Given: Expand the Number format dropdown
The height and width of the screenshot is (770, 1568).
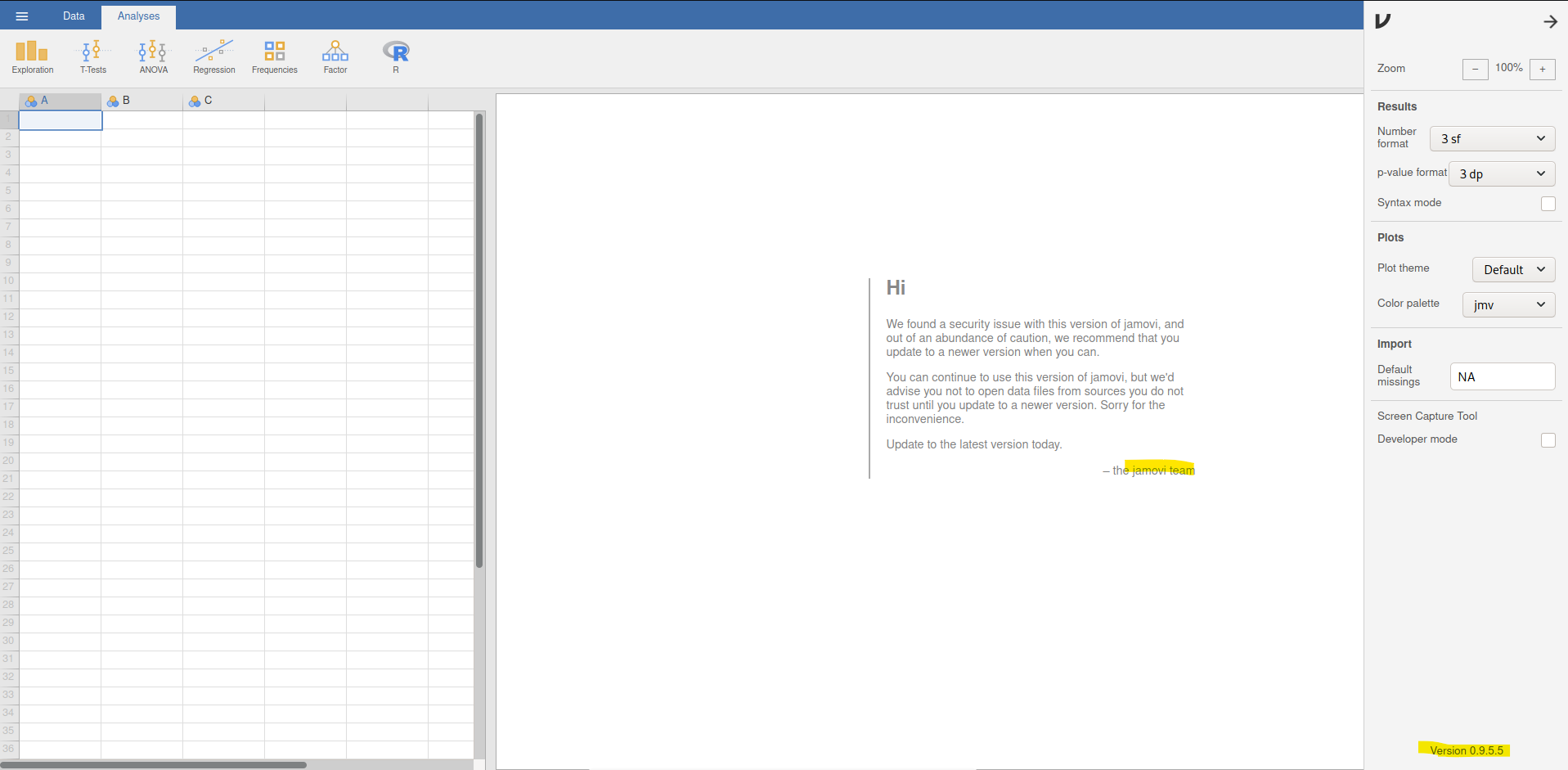Looking at the screenshot, I should point(1492,139).
